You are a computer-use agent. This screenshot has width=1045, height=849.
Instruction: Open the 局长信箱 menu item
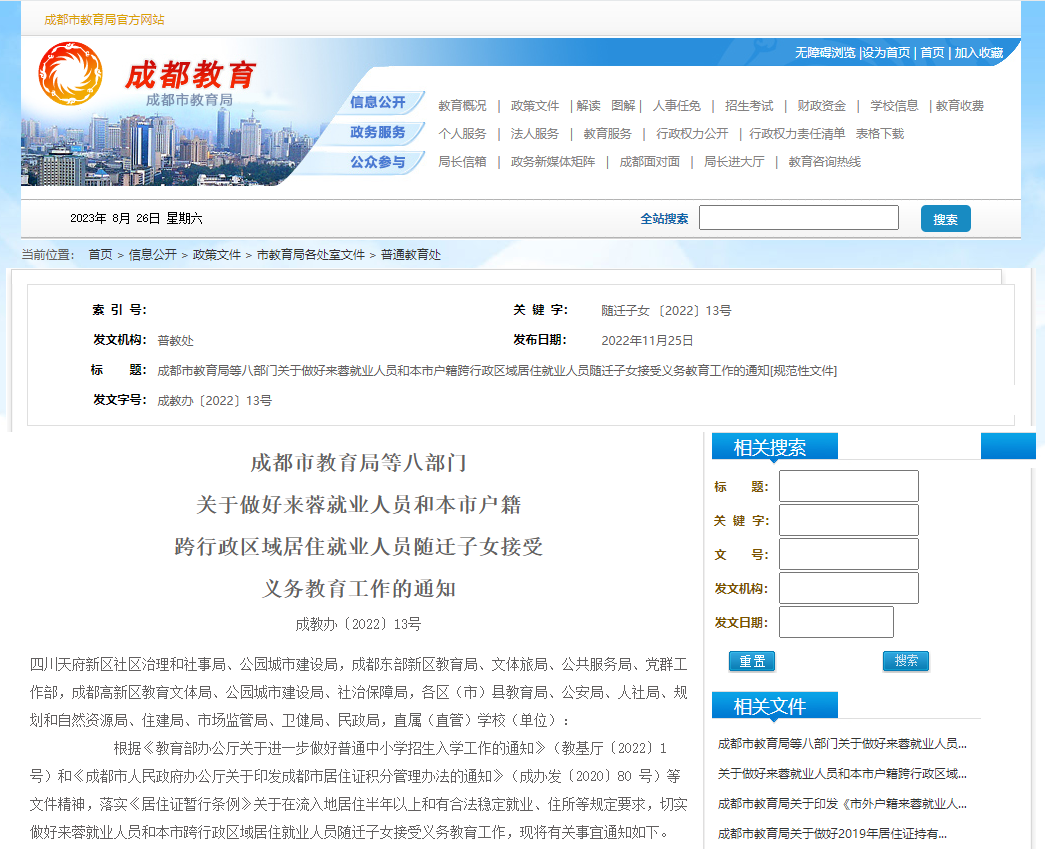[460, 161]
